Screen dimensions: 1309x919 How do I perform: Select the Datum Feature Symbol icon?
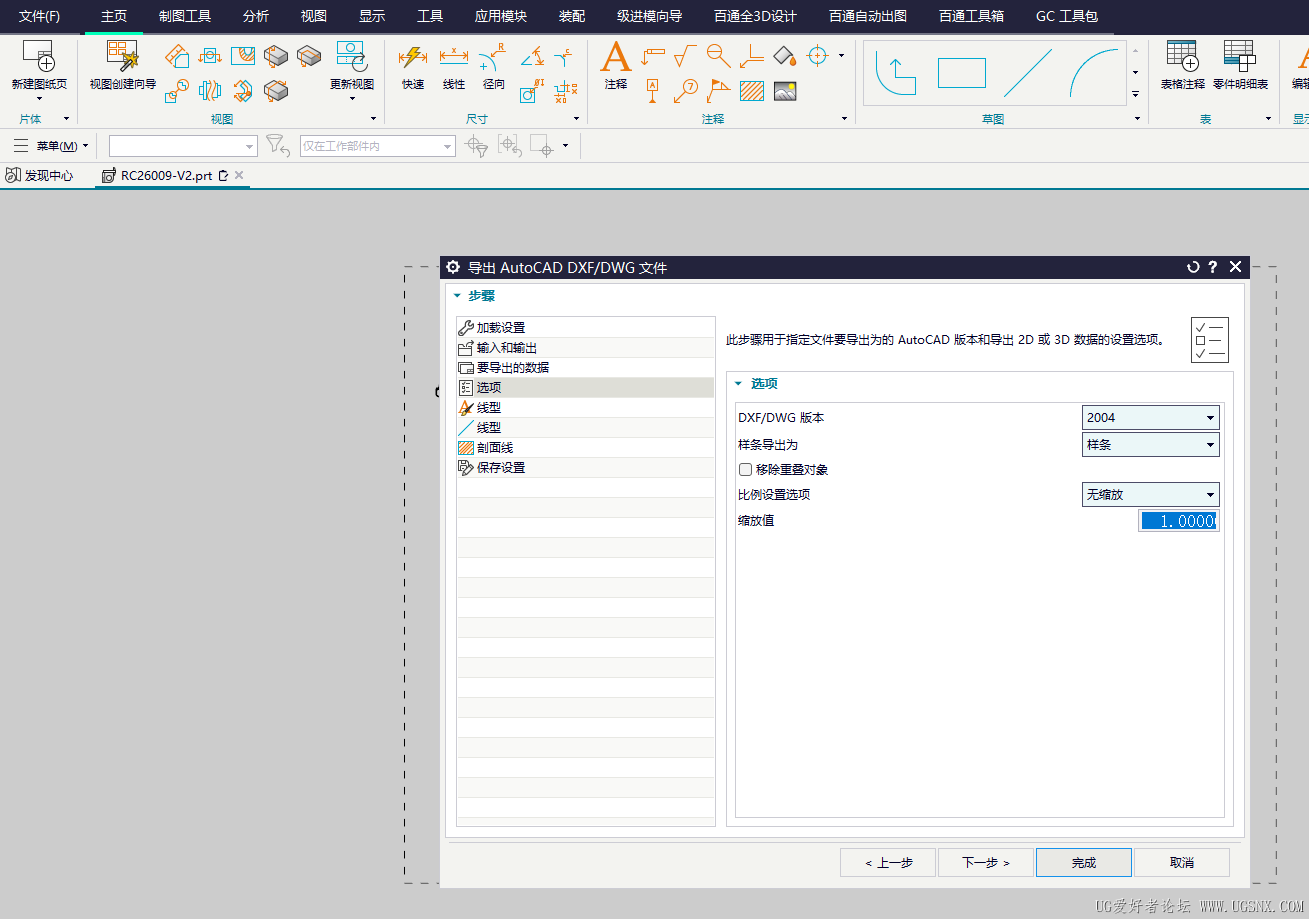pyautogui.click(x=653, y=91)
